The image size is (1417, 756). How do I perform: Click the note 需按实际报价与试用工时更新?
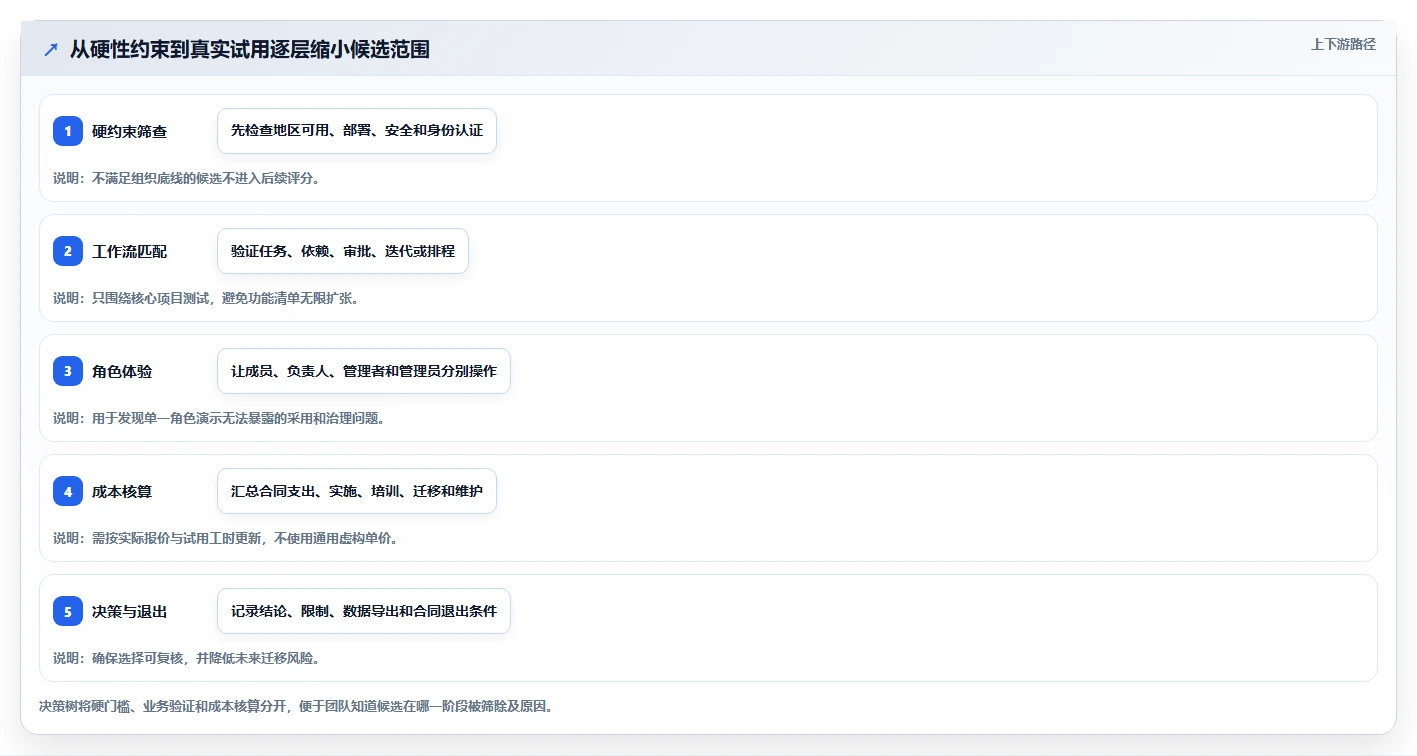[x=179, y=538]
